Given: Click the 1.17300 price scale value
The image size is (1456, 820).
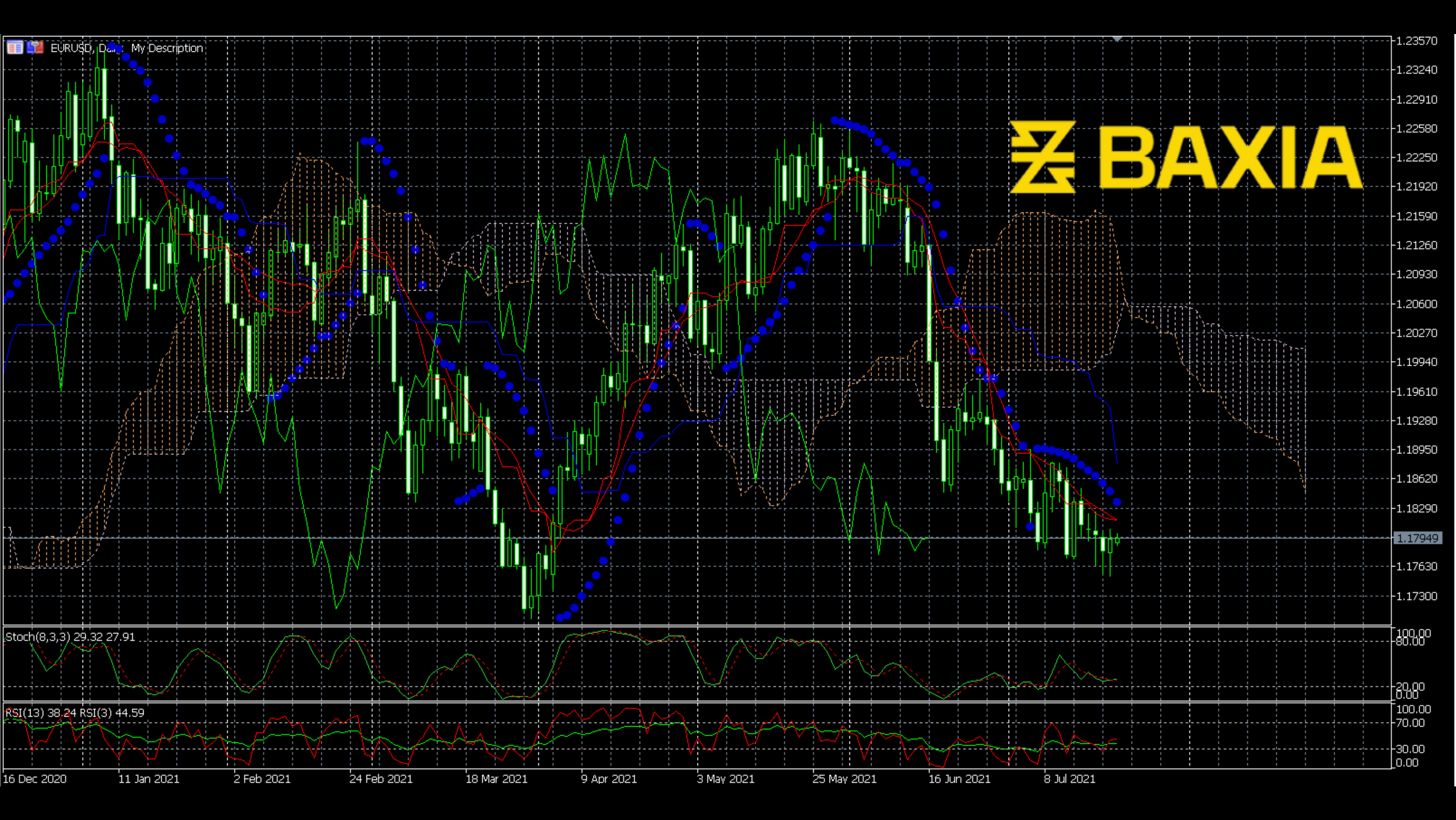Looking at the screenshot, I should (x=1416, y=596).
